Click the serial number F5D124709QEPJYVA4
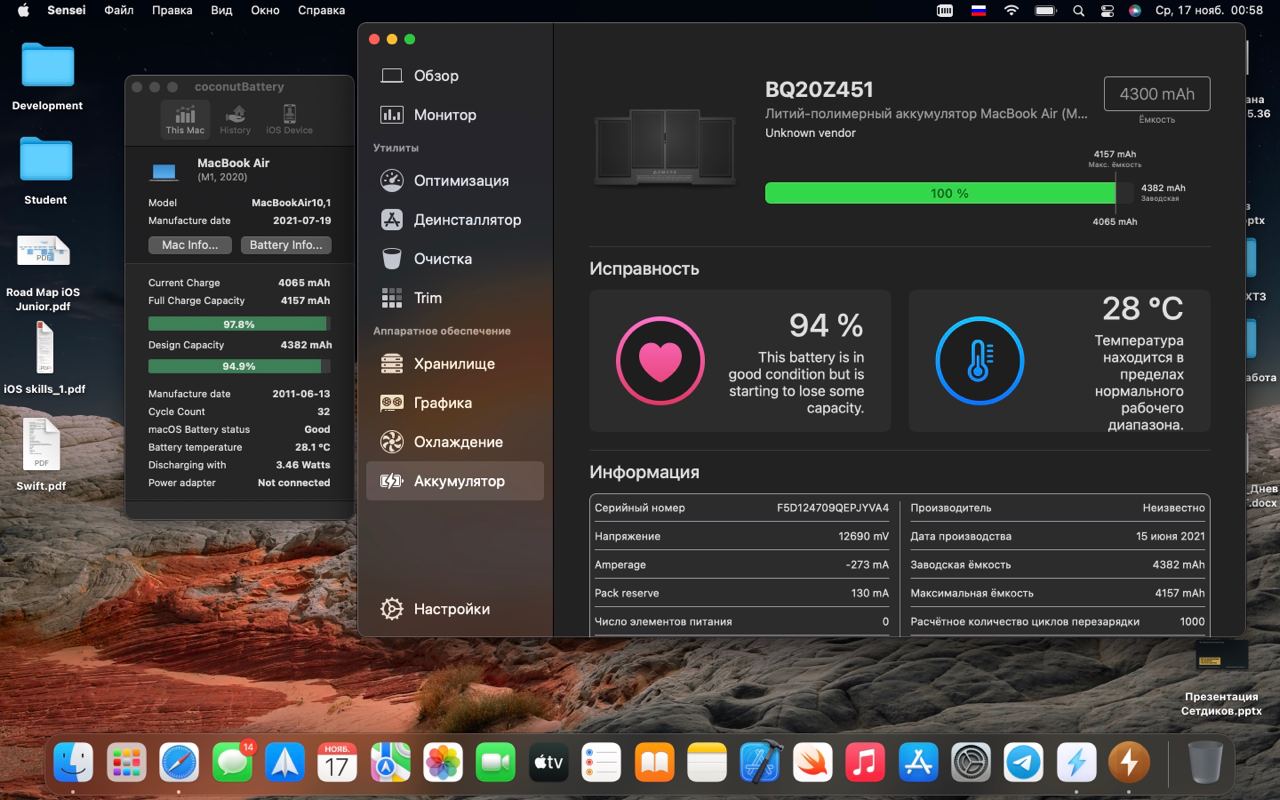This screenshot has width=1280, height=800. pos(833,508)
